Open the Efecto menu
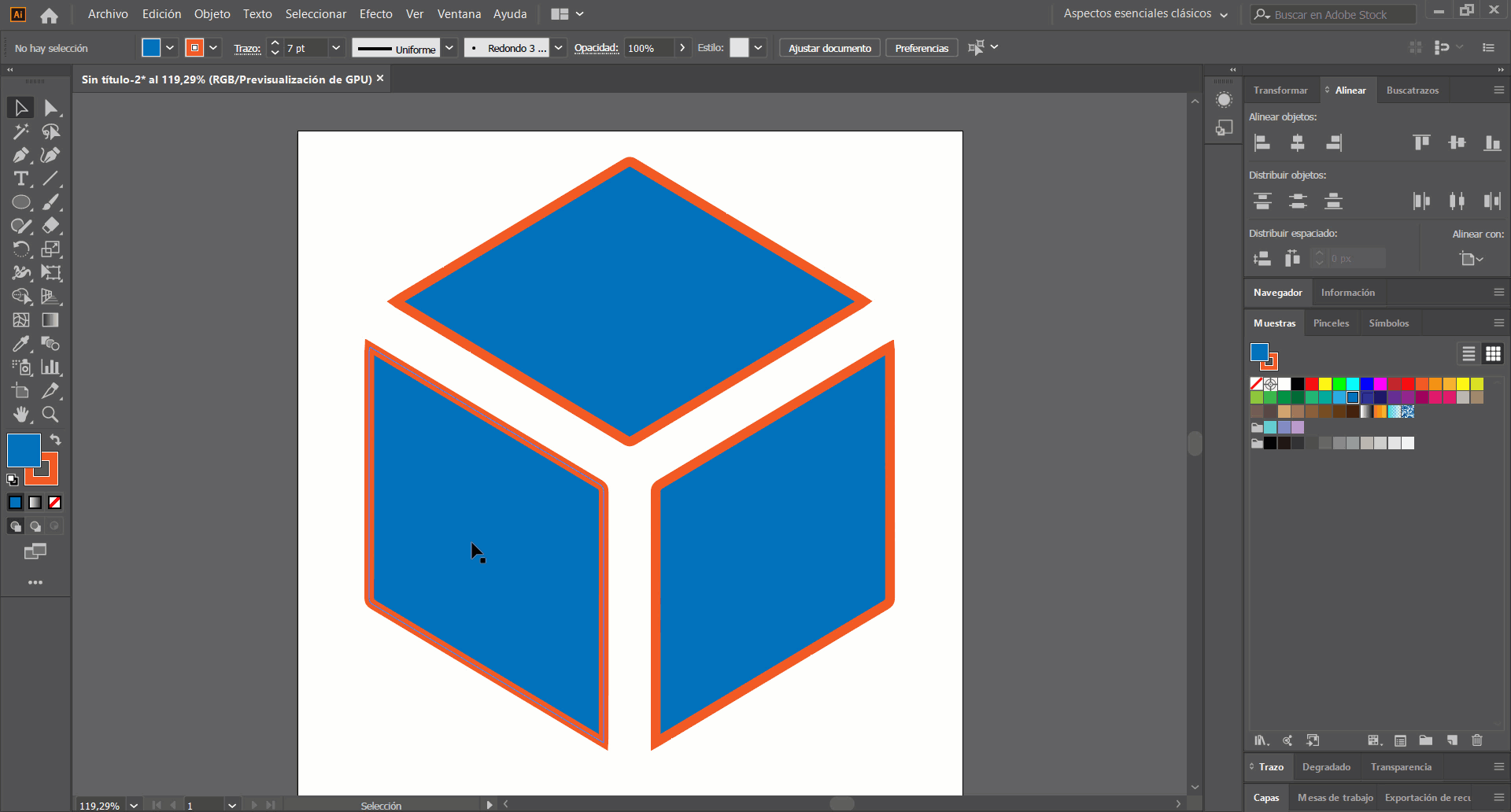The height and width of the screenshot is (812, 1511). point(375,14)
